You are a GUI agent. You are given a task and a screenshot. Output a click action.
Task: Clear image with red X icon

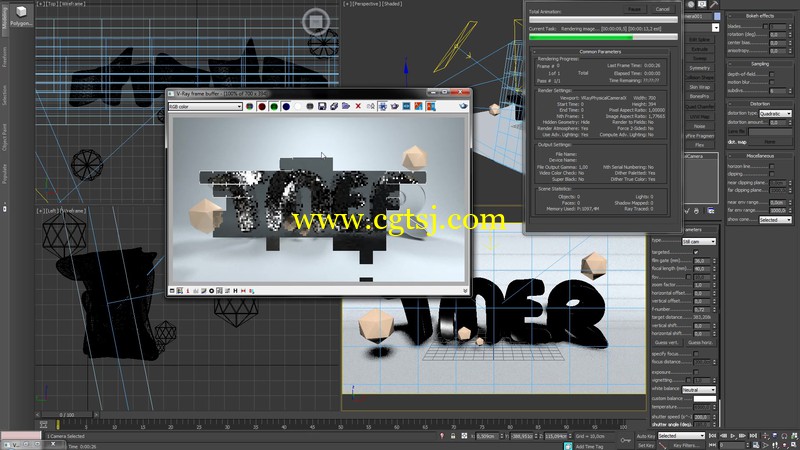click(x=358, y=106)
